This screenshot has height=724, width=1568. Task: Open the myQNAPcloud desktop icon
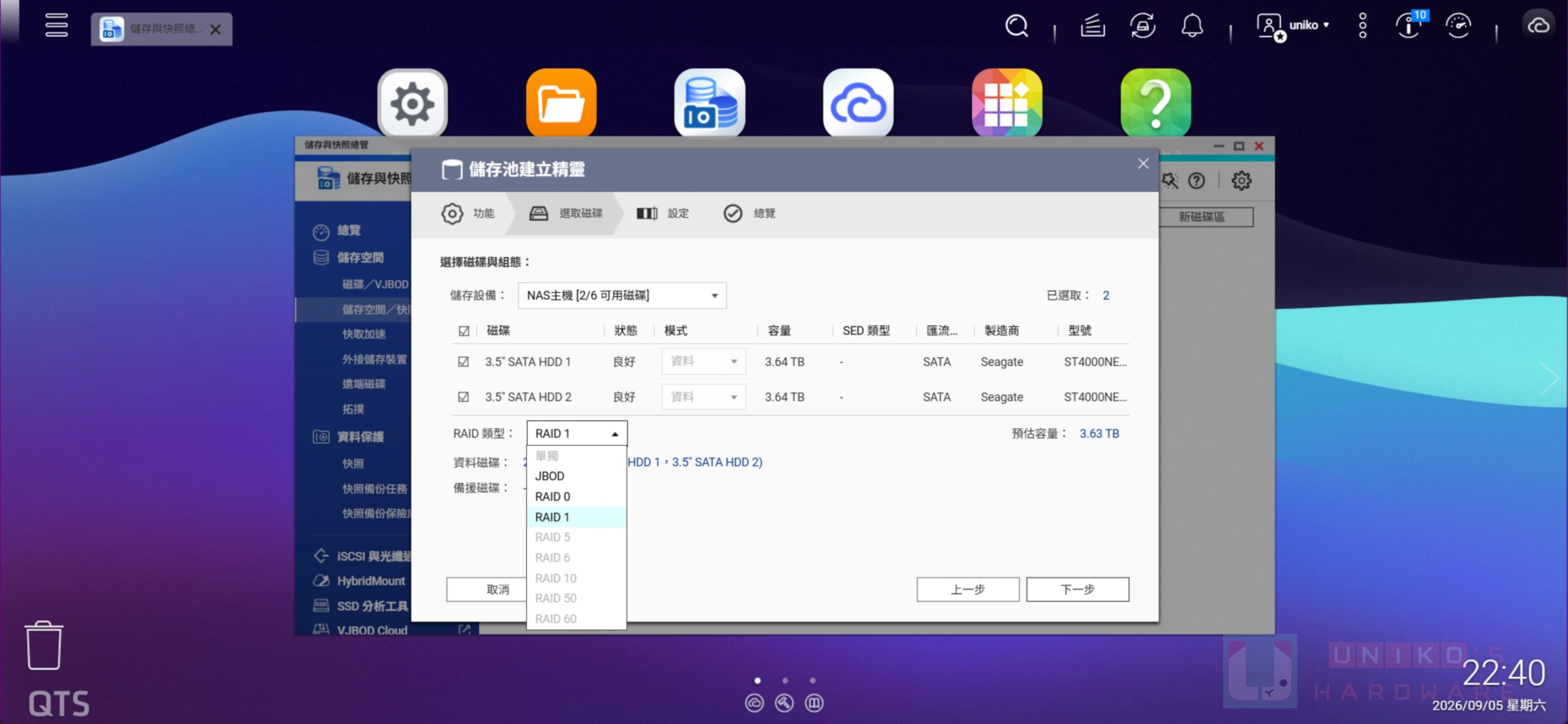858,103
